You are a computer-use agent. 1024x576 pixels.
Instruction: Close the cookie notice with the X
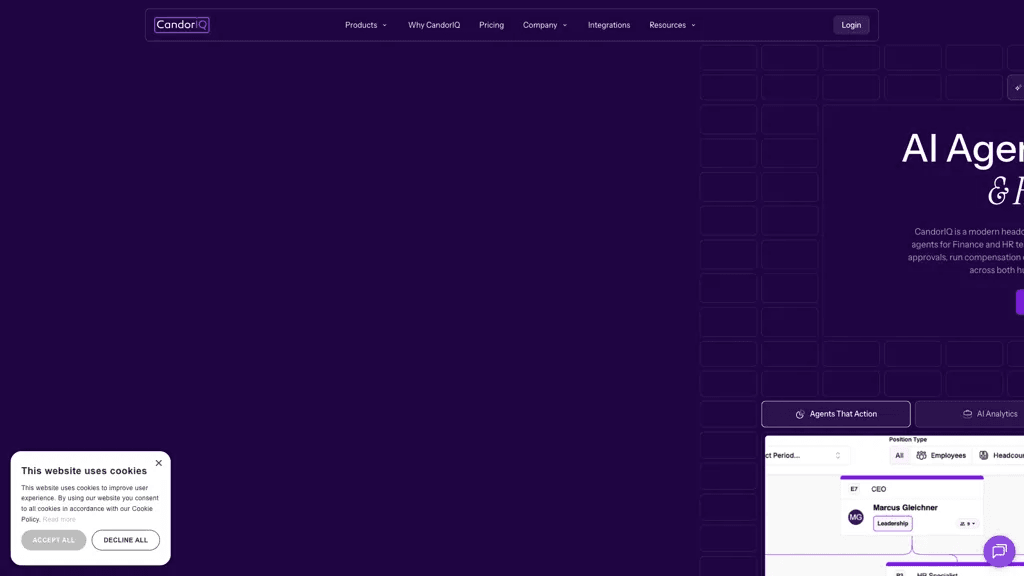click(x=159, y=463)
